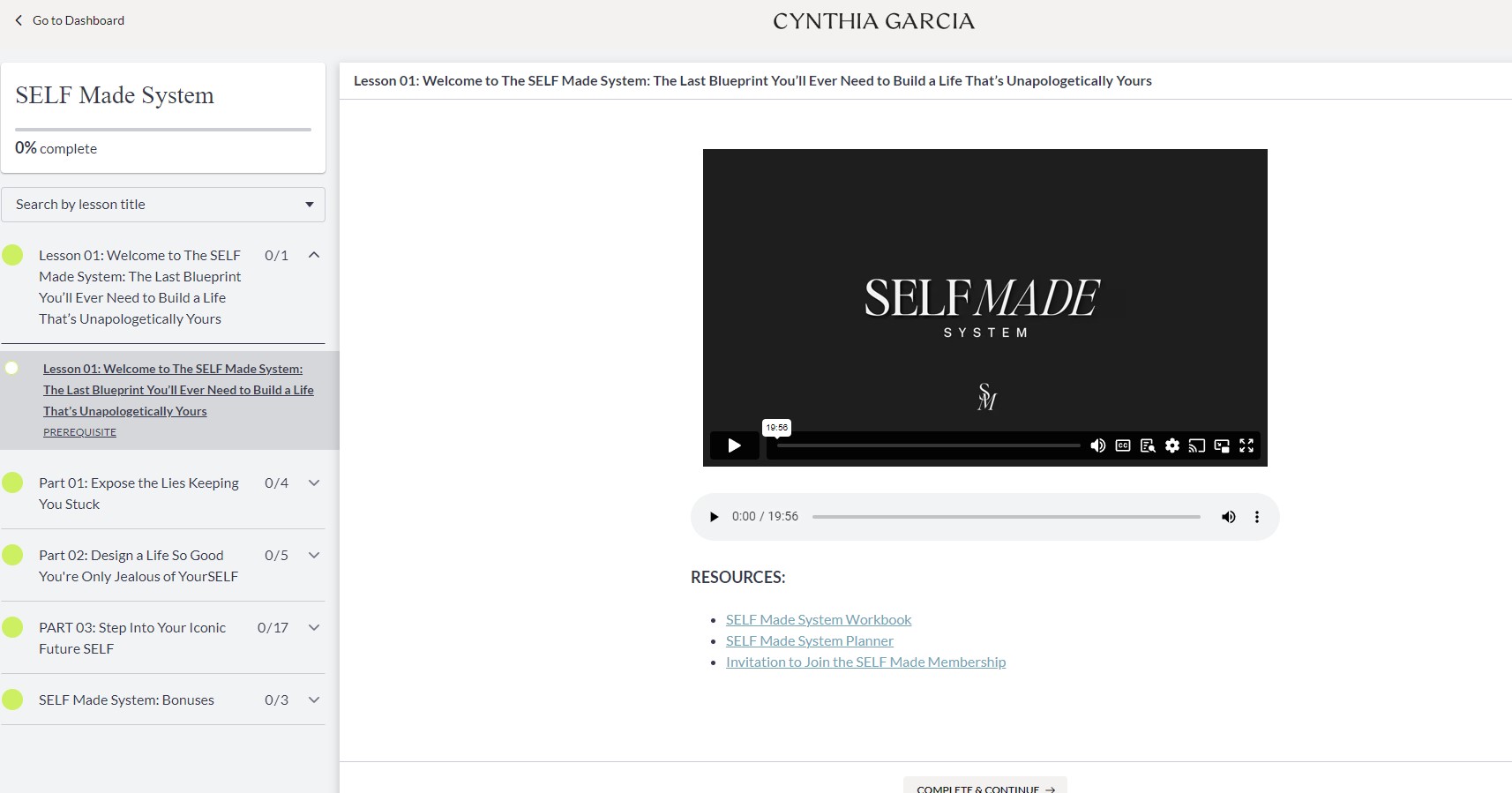Toggle closed captions in the video
This screenshot has width=1512, height=793.
pyautogui.click(x=1123, y=445)
